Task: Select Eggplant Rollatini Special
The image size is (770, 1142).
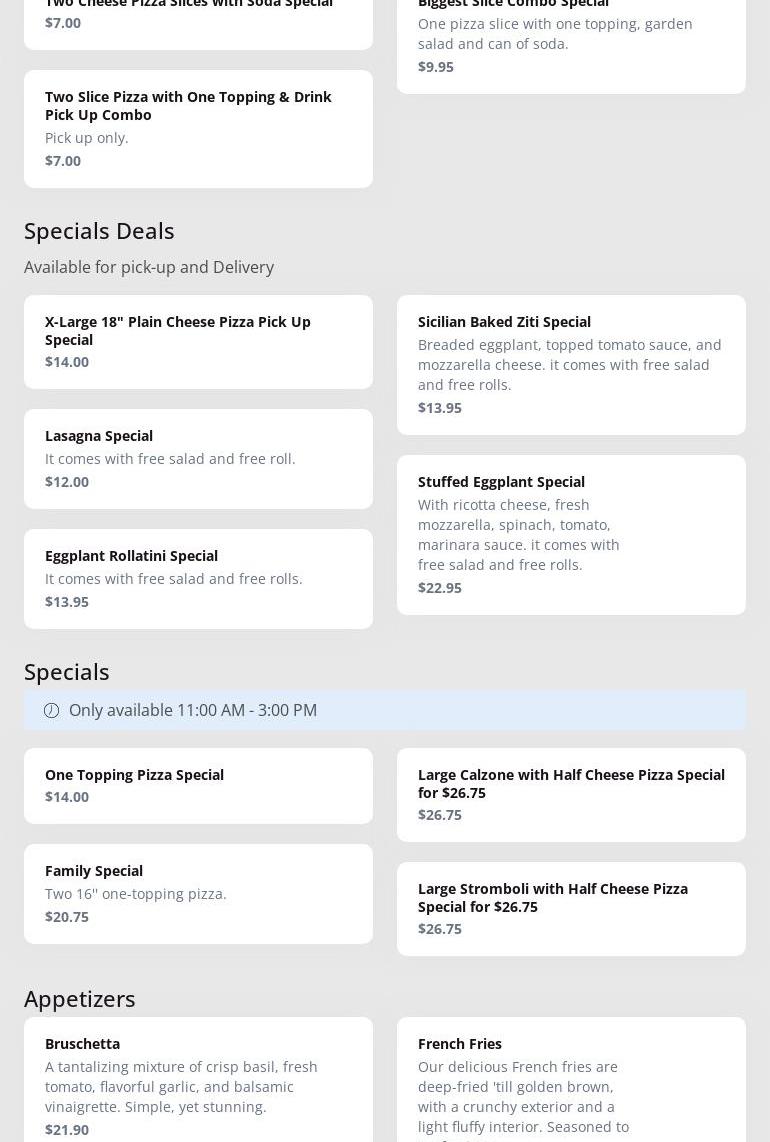Action: (x=198, y=578)
